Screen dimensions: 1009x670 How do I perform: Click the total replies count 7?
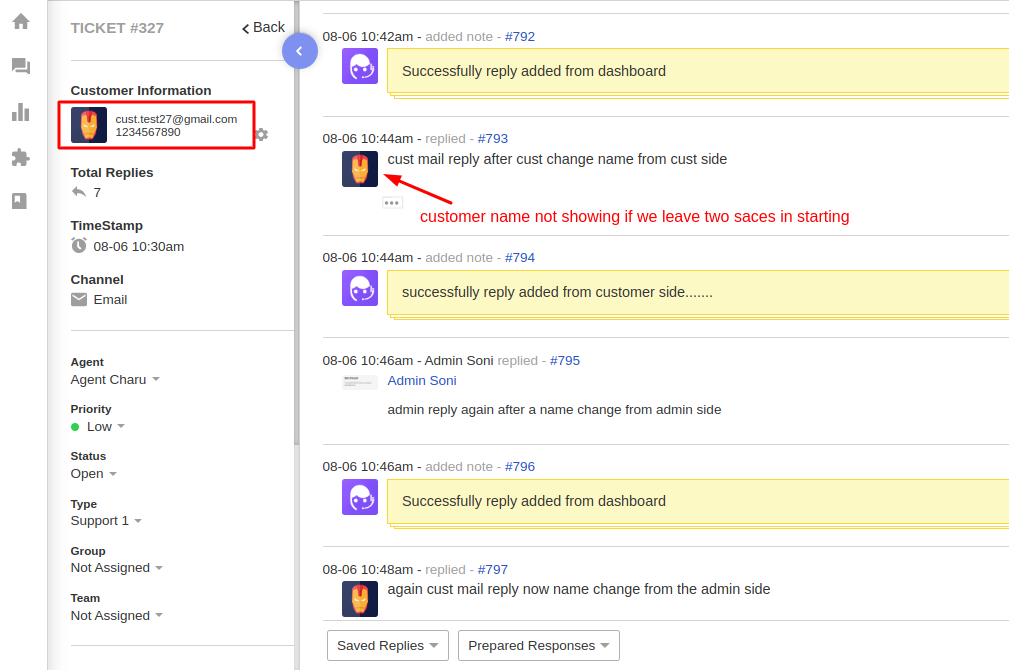click(x=97, y=192)
